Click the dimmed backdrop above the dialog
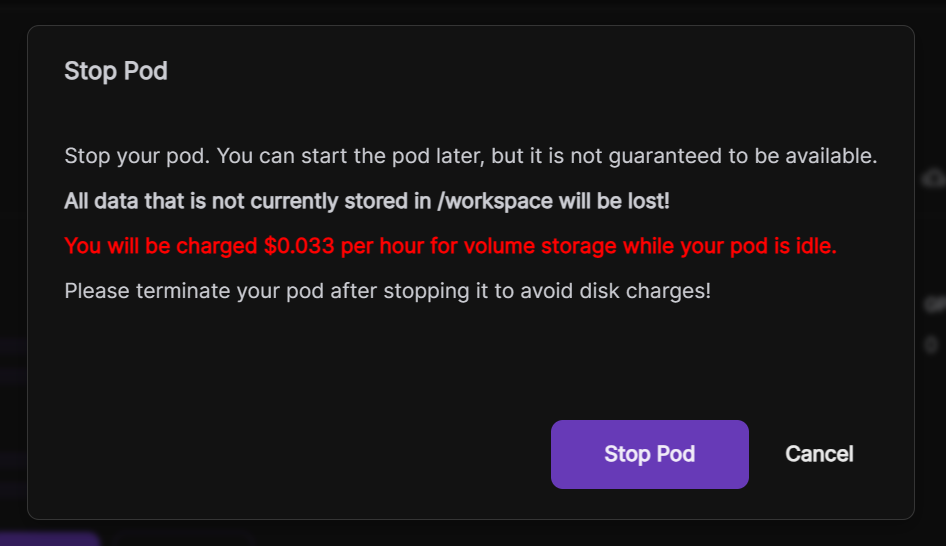Viewport: 946px width, 546px height. [x=470, y=10]
